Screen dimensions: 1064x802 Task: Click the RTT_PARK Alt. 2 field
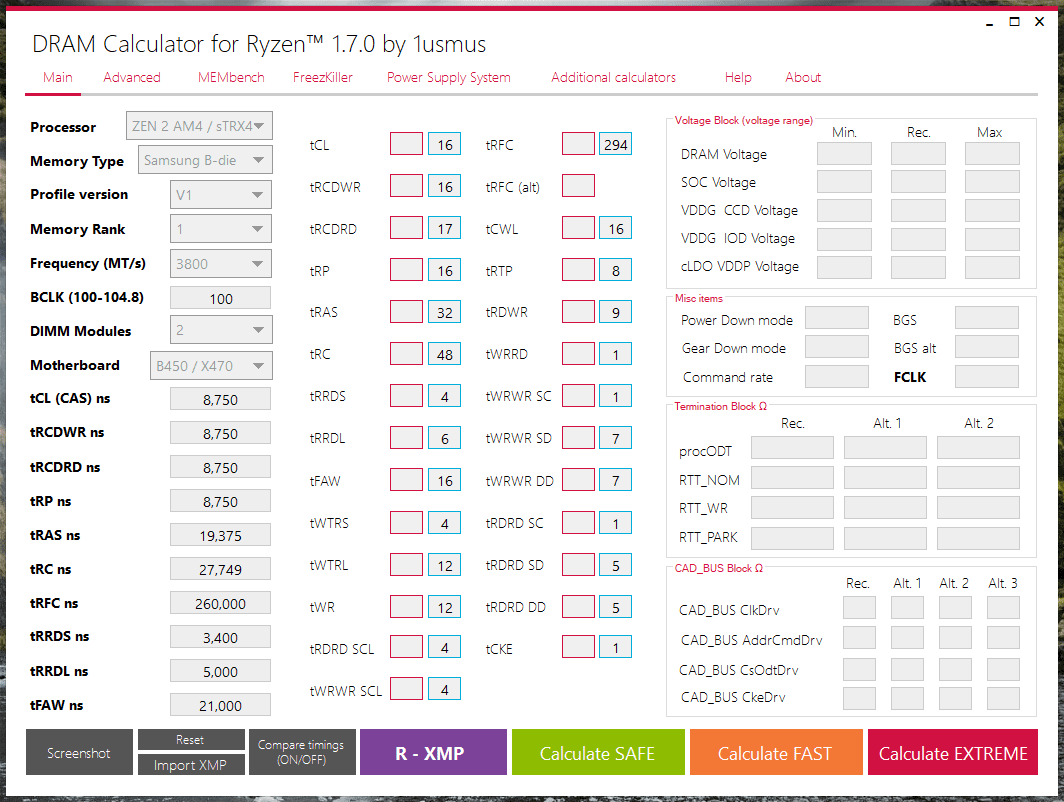(x=978, y=538)
